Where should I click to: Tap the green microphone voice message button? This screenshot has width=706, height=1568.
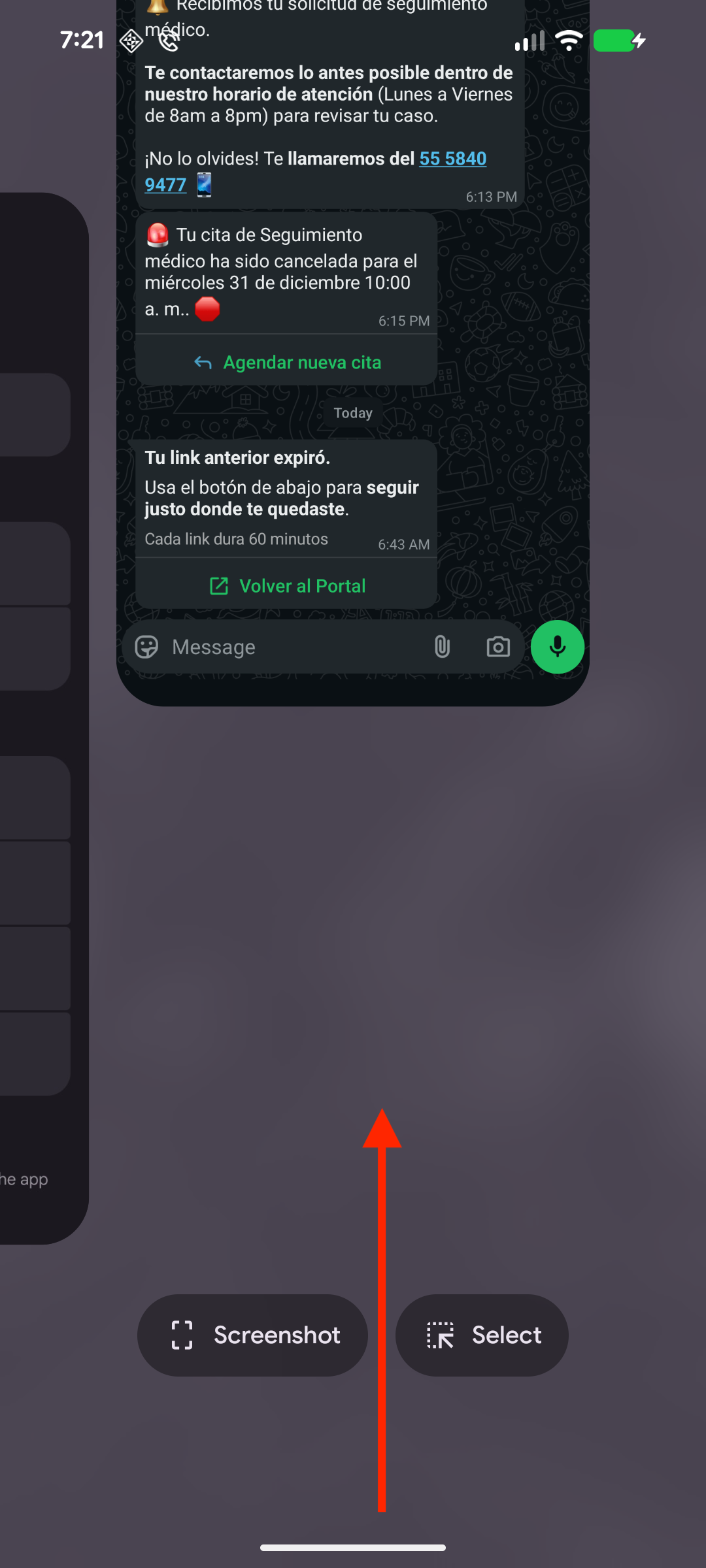557,647
